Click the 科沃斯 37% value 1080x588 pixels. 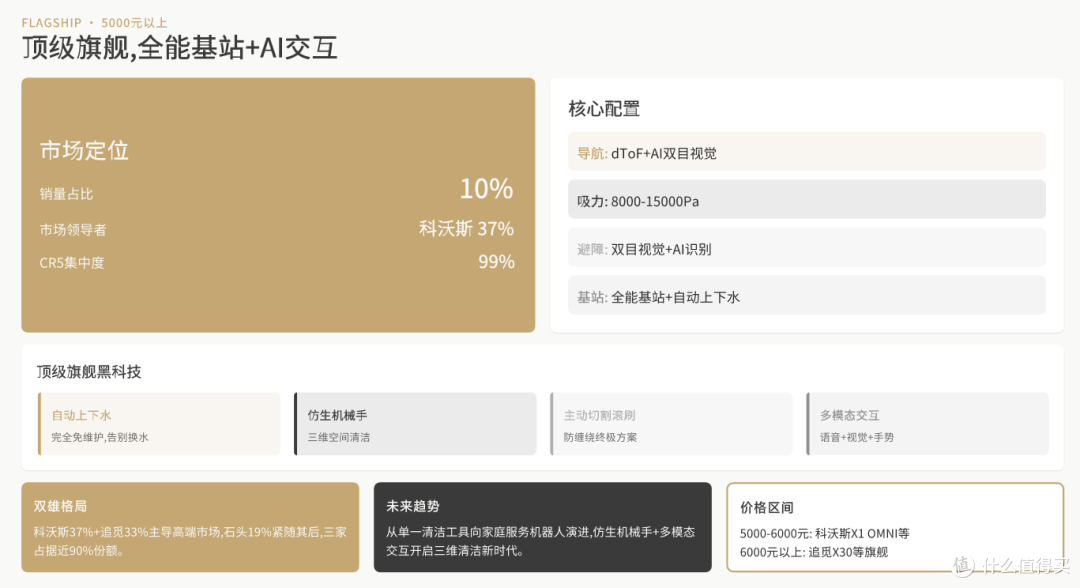click(466, 229)
